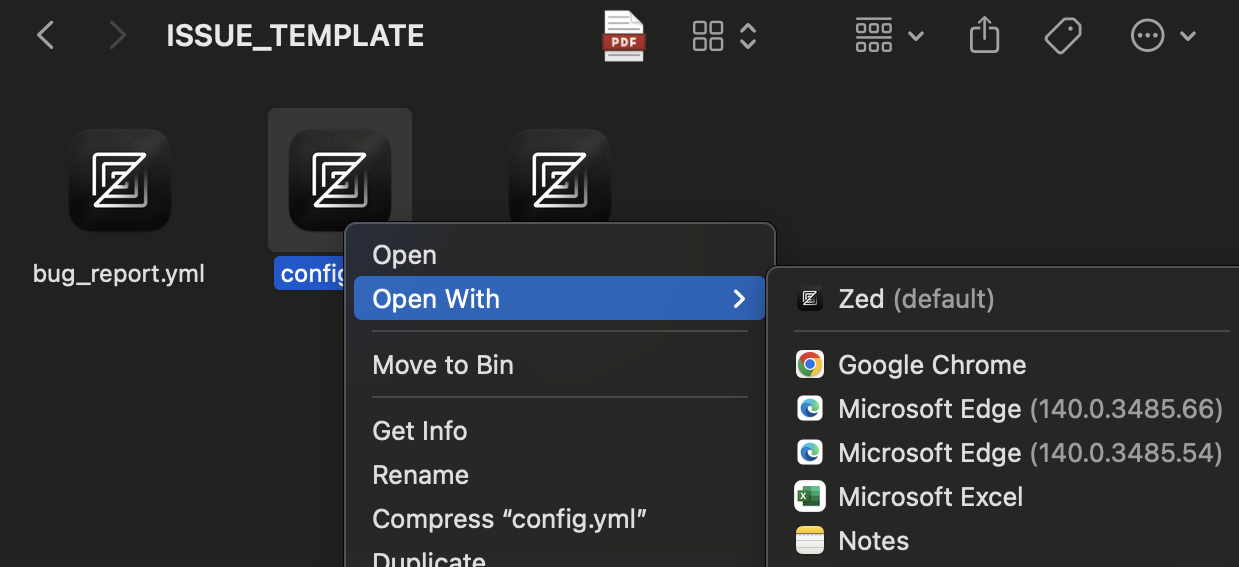
Task: Choose Get Info from context menu
Action: point(419,431)
